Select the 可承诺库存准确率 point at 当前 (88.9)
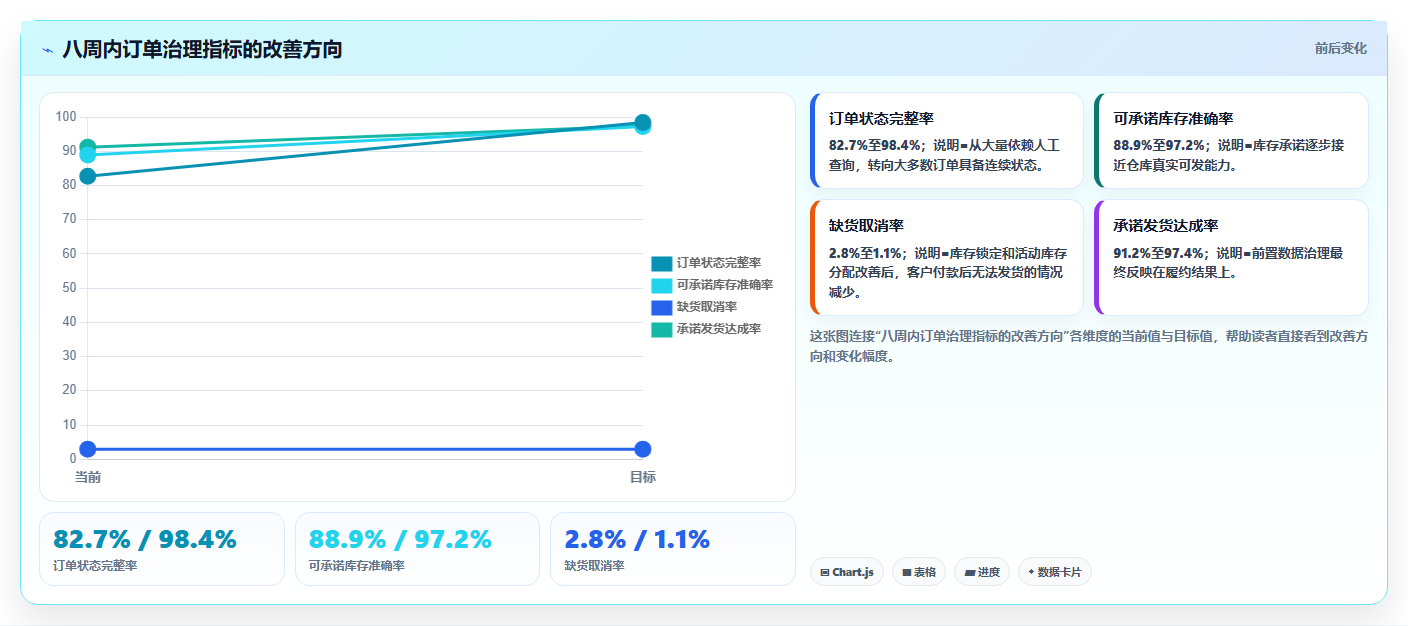The image size is (1408, 626). (88, 155)
